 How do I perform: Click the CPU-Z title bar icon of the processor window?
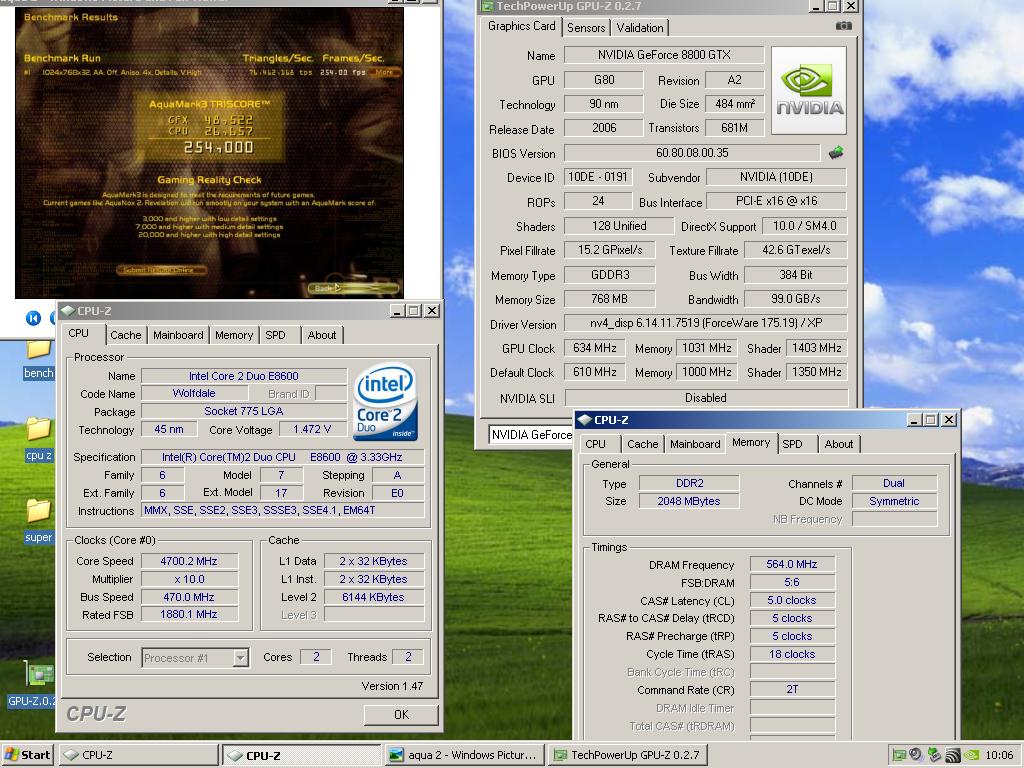(x=68, y=311)
